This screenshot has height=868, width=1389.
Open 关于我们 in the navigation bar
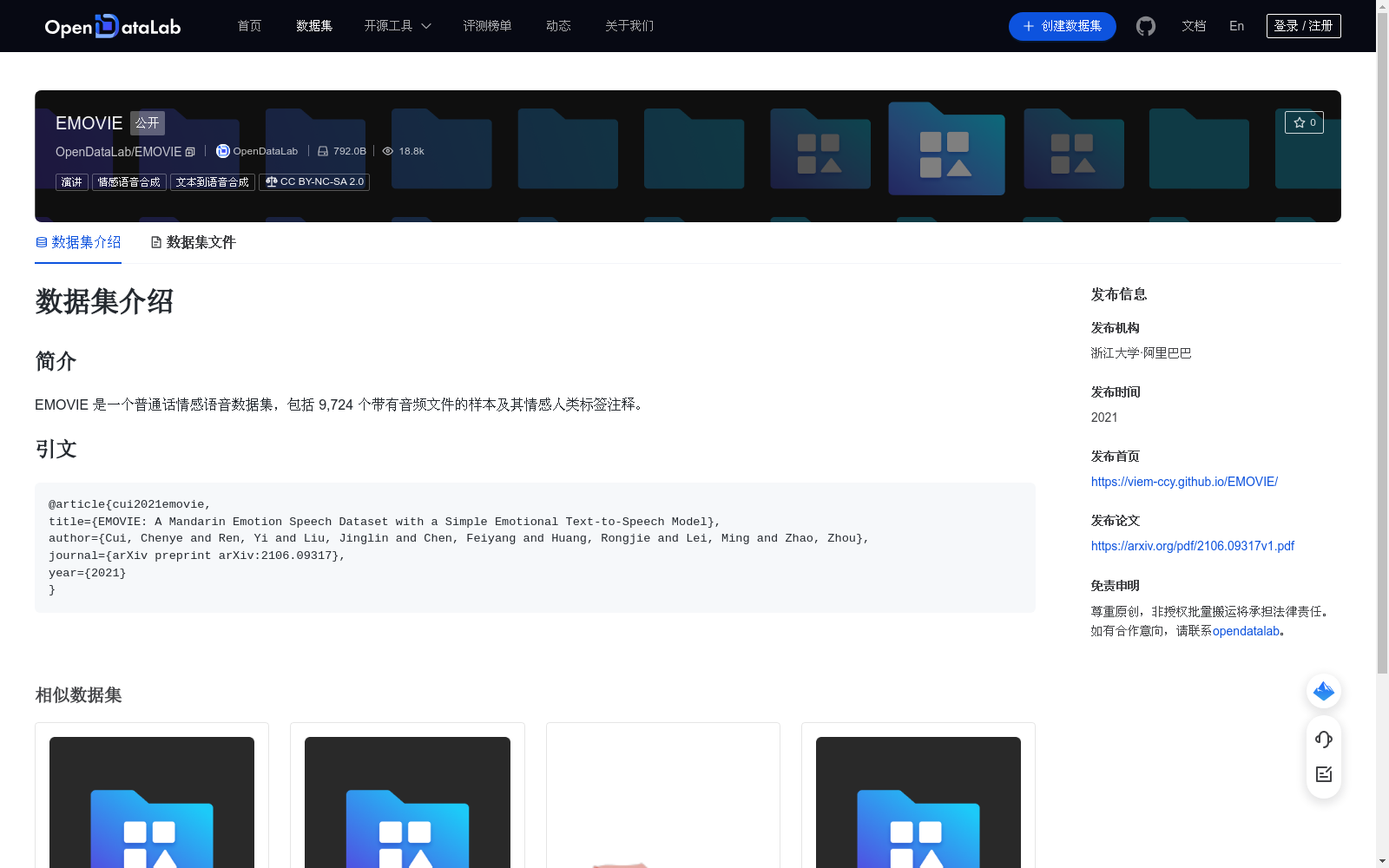[x=629, y=26]
